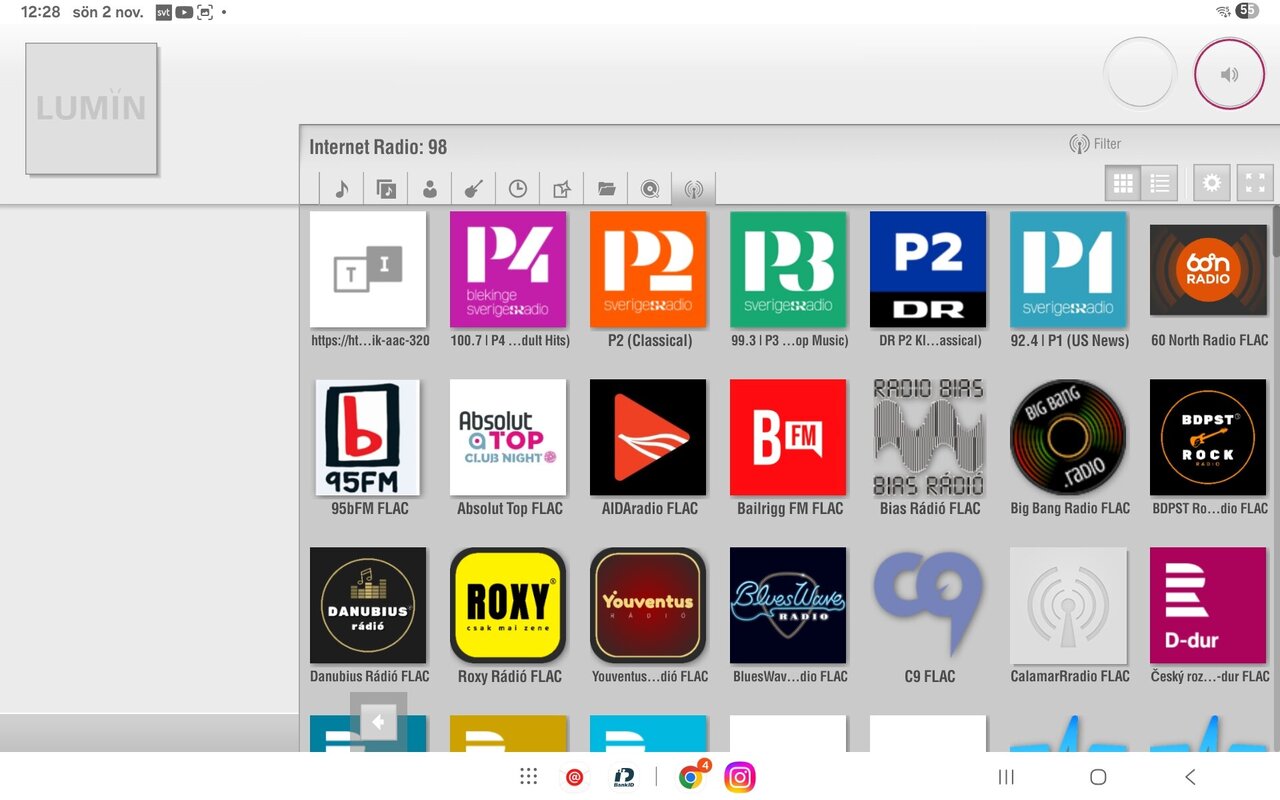Open settings via the gear icon
Image resolution: width=1280 pixels, height=800 pixels.
click(x=1212, y=183)
